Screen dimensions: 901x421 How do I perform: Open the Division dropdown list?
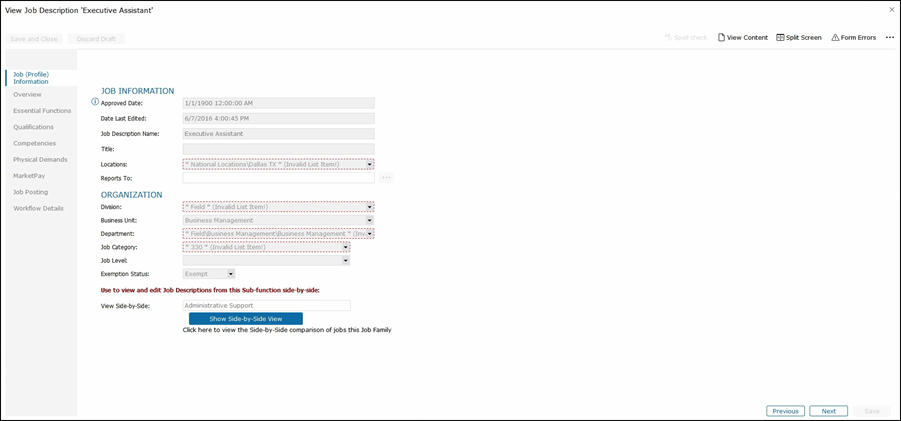click(370, 207)
